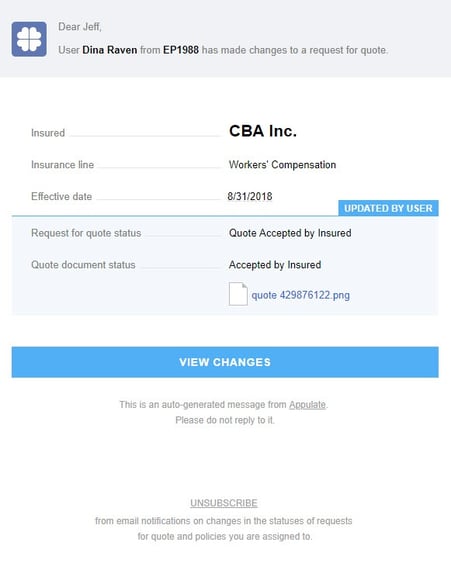Click the Effective date label
Screen dimensions: 451x563
[61, 196]
